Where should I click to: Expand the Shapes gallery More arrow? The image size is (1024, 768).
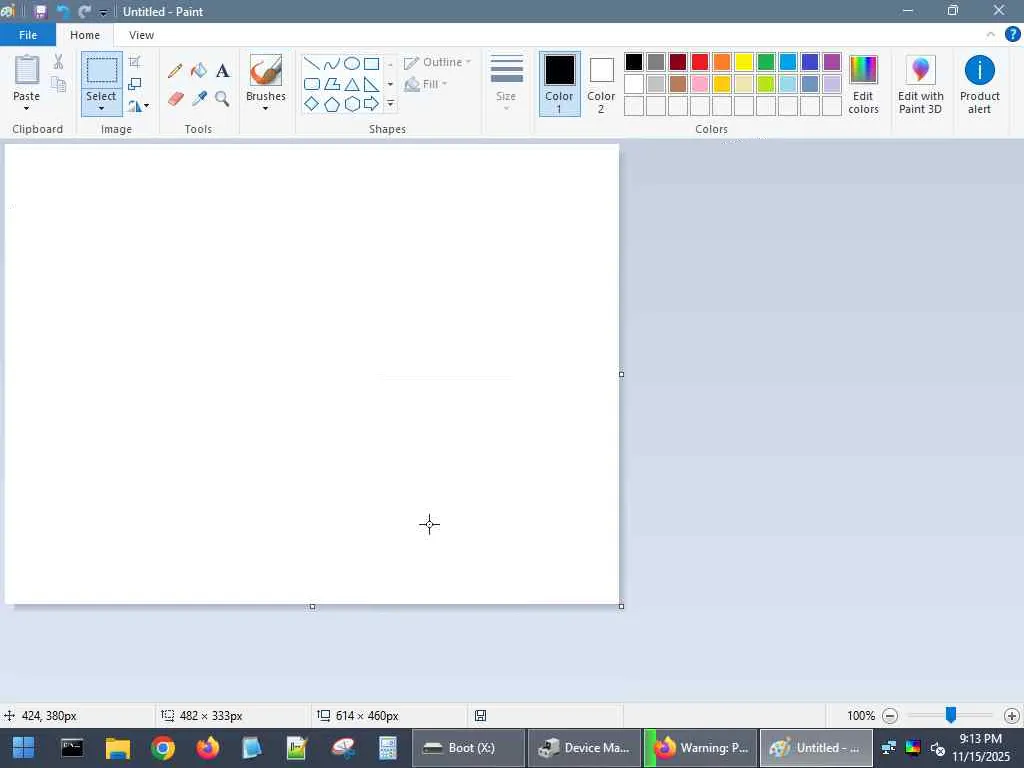(x=391, y=104)
